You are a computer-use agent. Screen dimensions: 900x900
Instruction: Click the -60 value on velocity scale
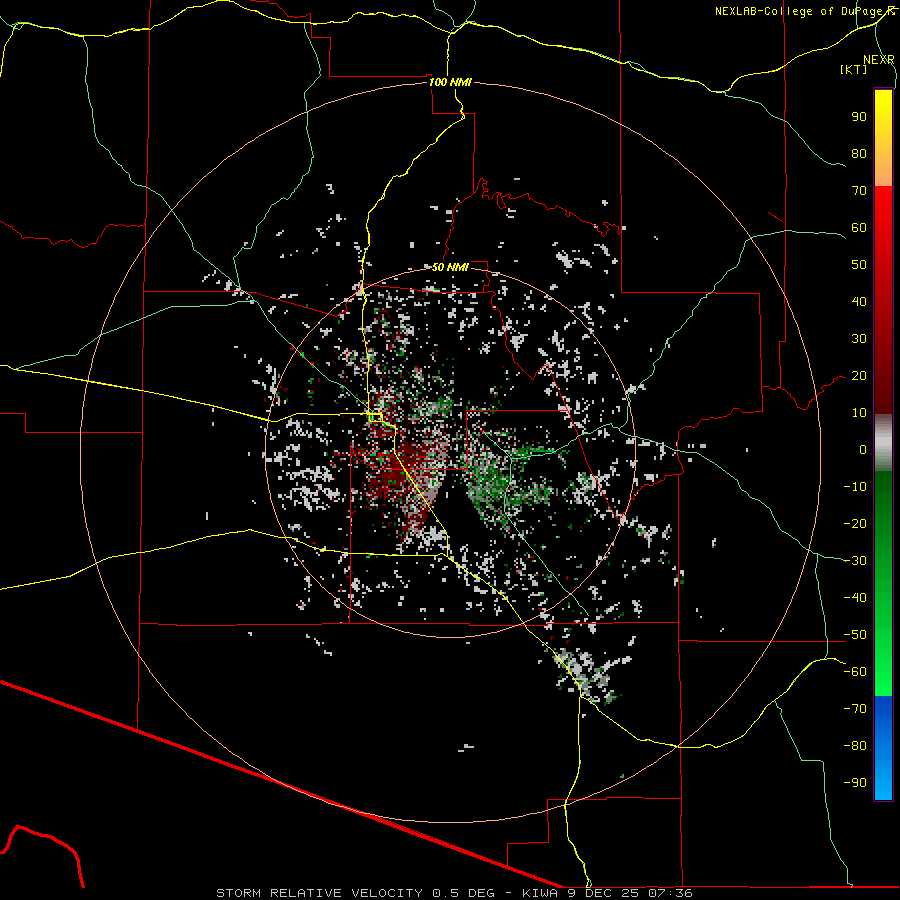coord(855,672)
